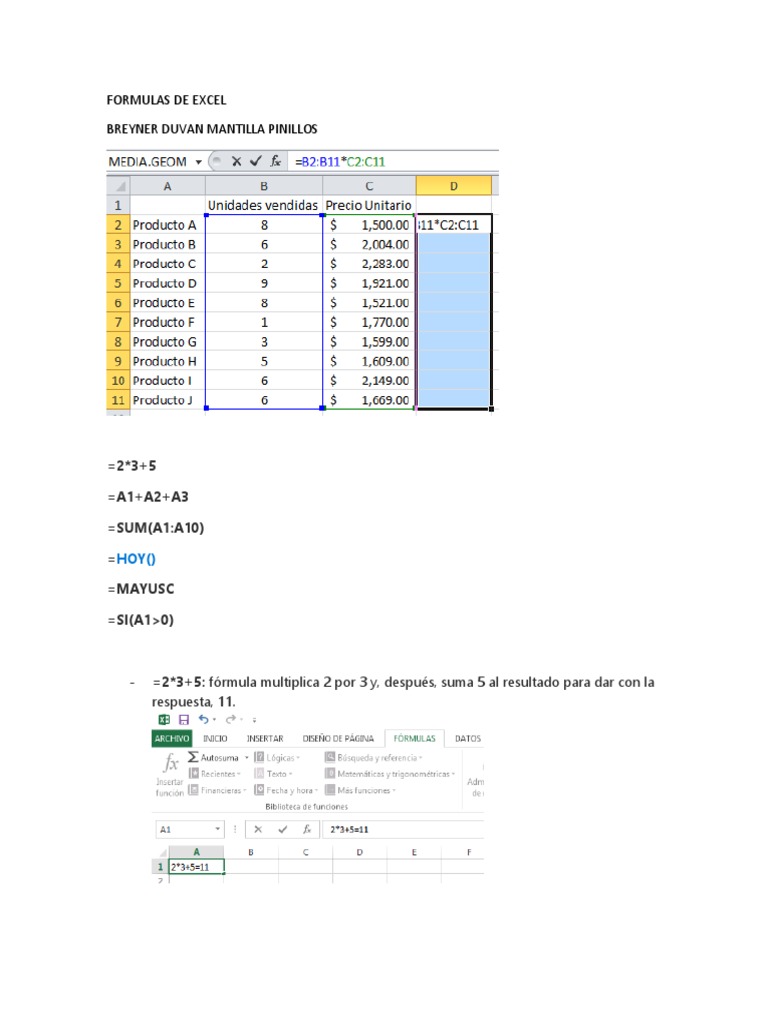The width and height of the screenshot is (768, 1024).
Task: Click the =SI(A1>0) text line
Action: 141,620
